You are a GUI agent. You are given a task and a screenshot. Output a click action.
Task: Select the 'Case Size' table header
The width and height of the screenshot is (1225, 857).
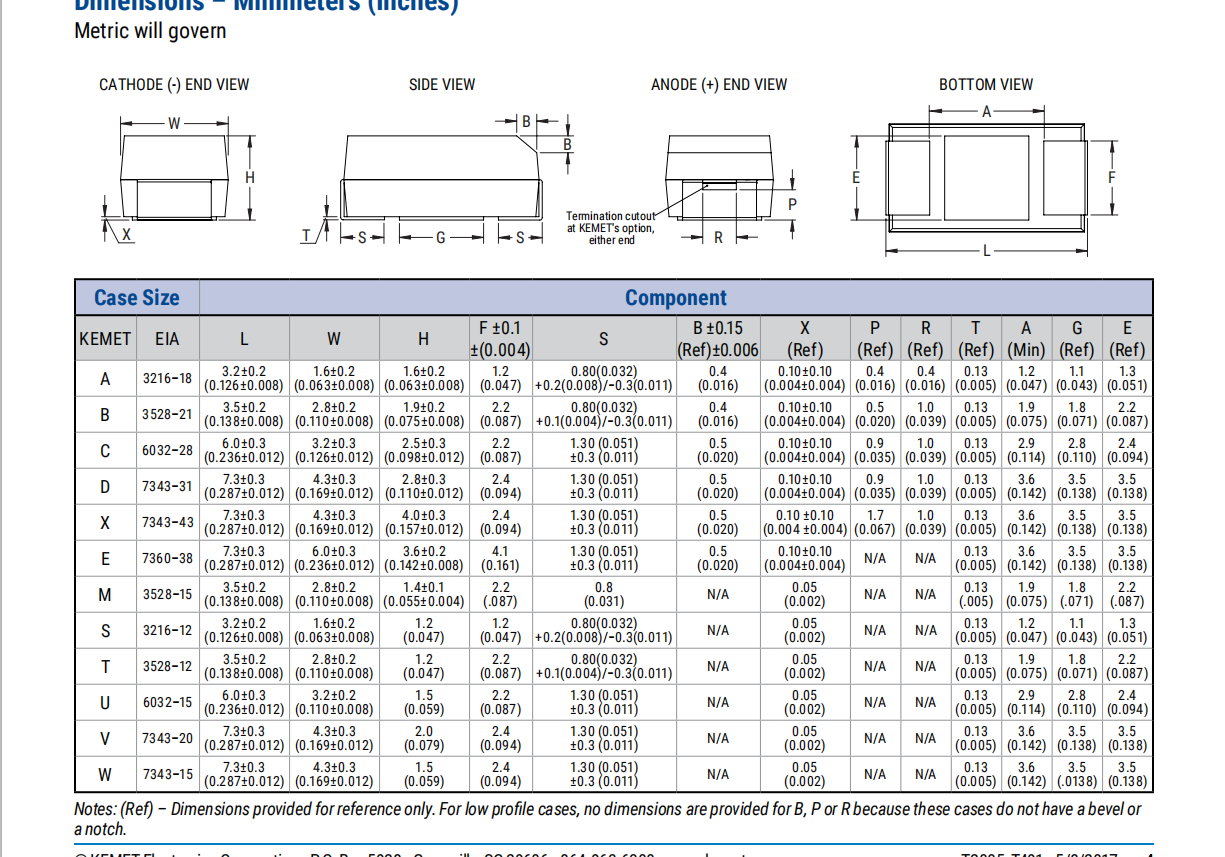pyautogui.click(x=137, y=298)
